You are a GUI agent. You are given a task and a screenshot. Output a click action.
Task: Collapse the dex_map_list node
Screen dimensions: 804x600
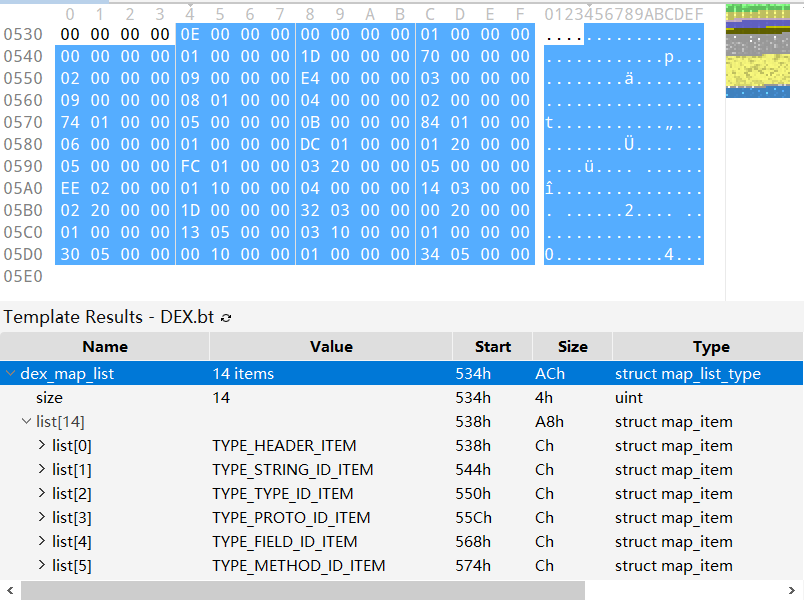(x=10, y=374)
